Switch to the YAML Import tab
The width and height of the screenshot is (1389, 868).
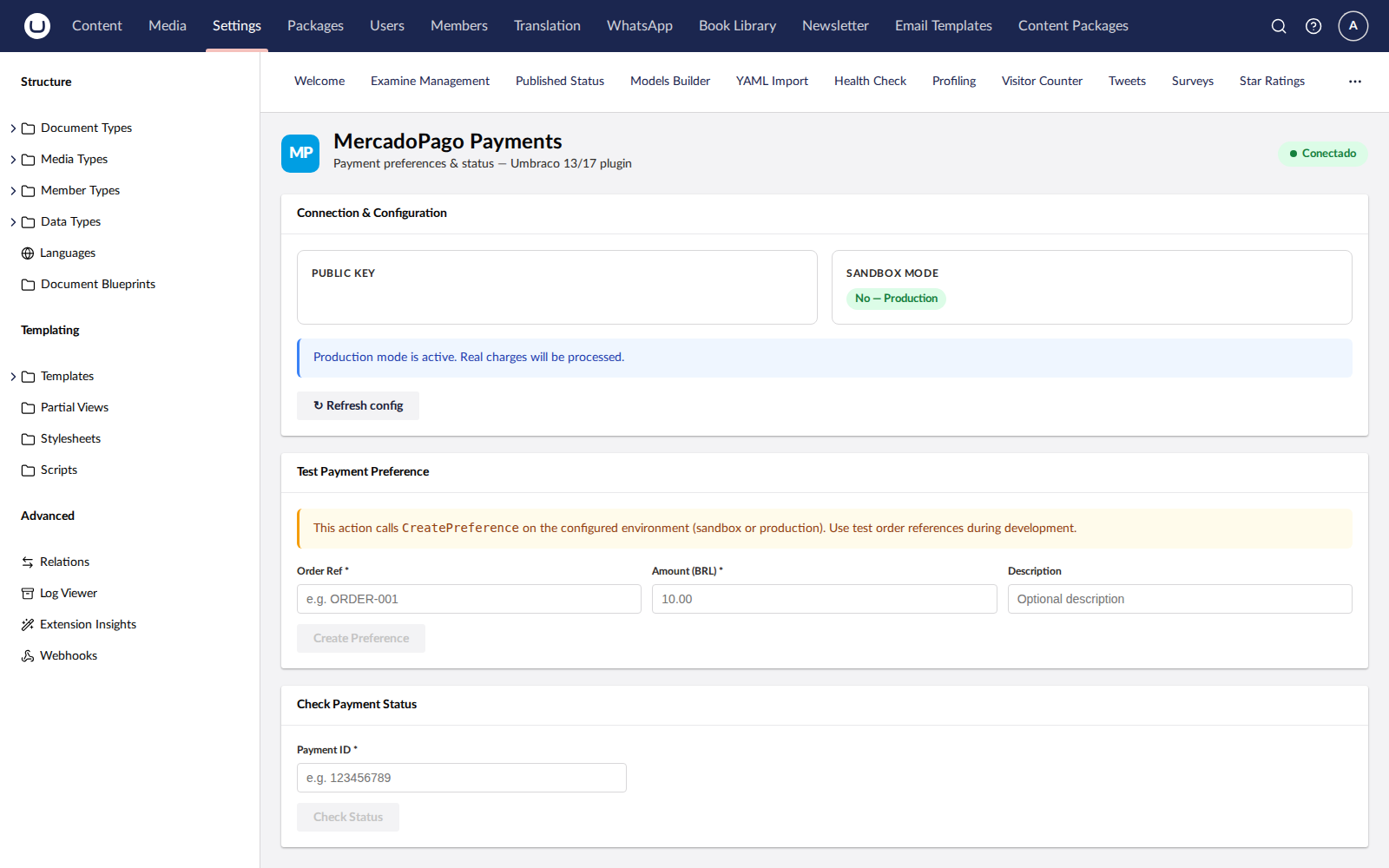click(772, 82)
